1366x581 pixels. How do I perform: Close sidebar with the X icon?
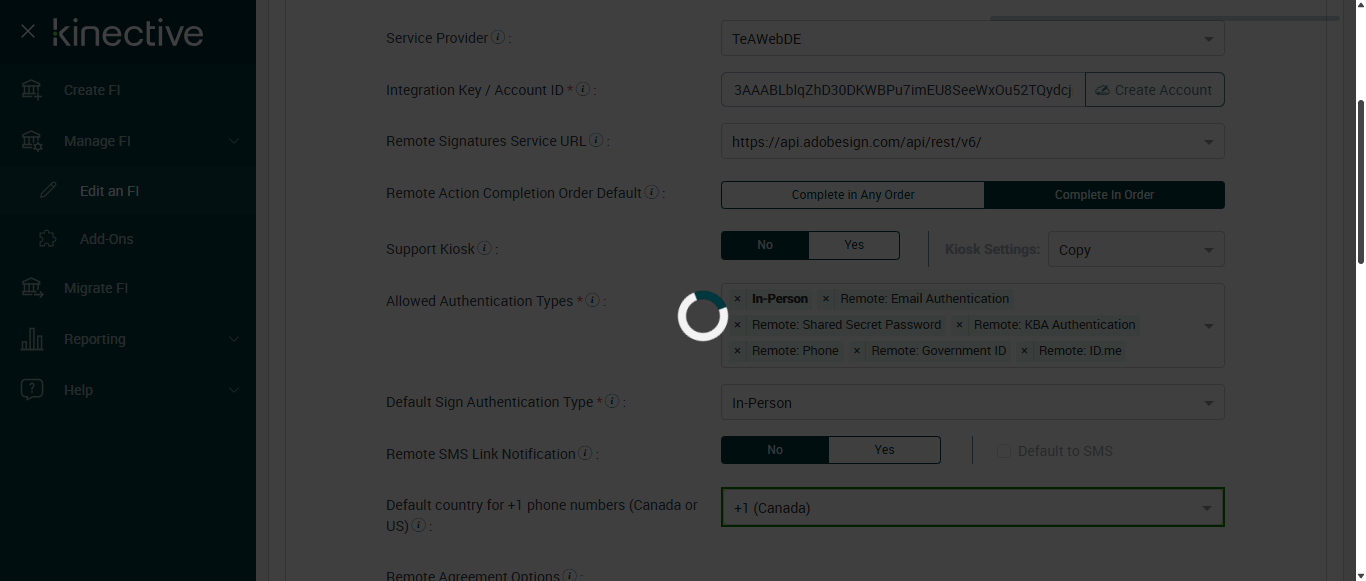coord(28,32)
